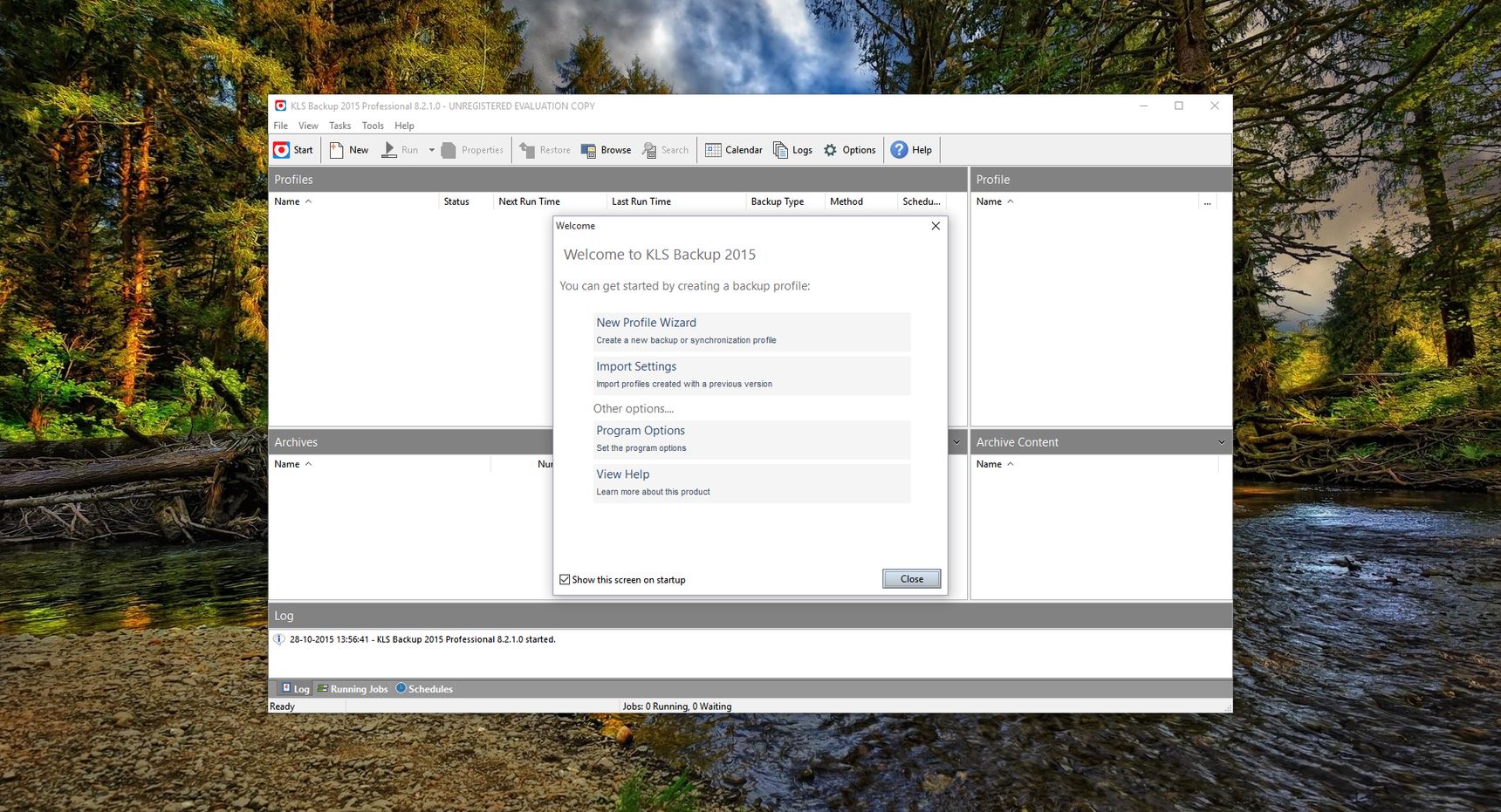This screenshot has width=1501, height=812.
Task: Click the ... column in Profile panel
Action: [1208, 201]
